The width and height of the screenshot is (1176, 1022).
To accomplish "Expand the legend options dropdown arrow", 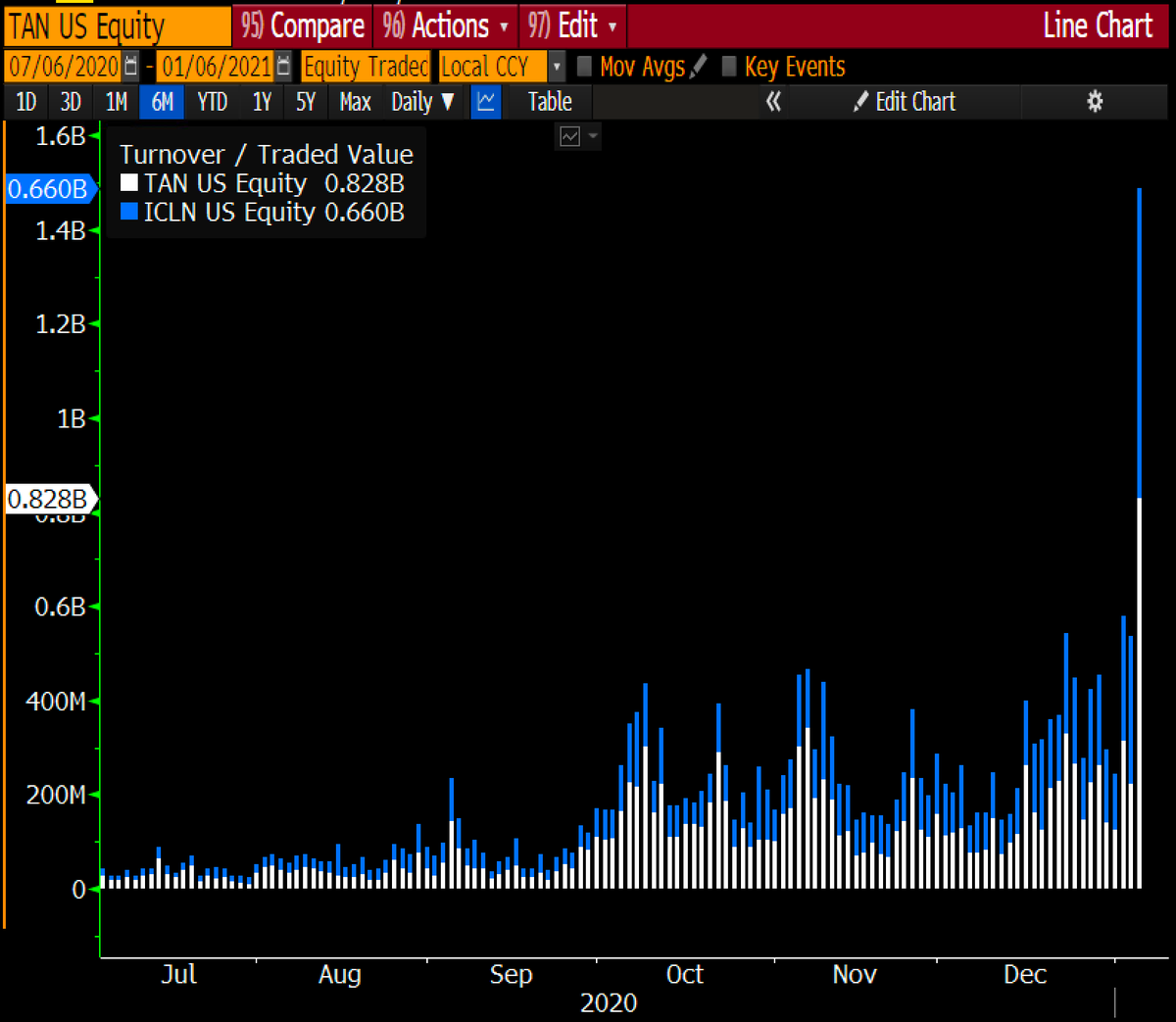I will point(592,136).
